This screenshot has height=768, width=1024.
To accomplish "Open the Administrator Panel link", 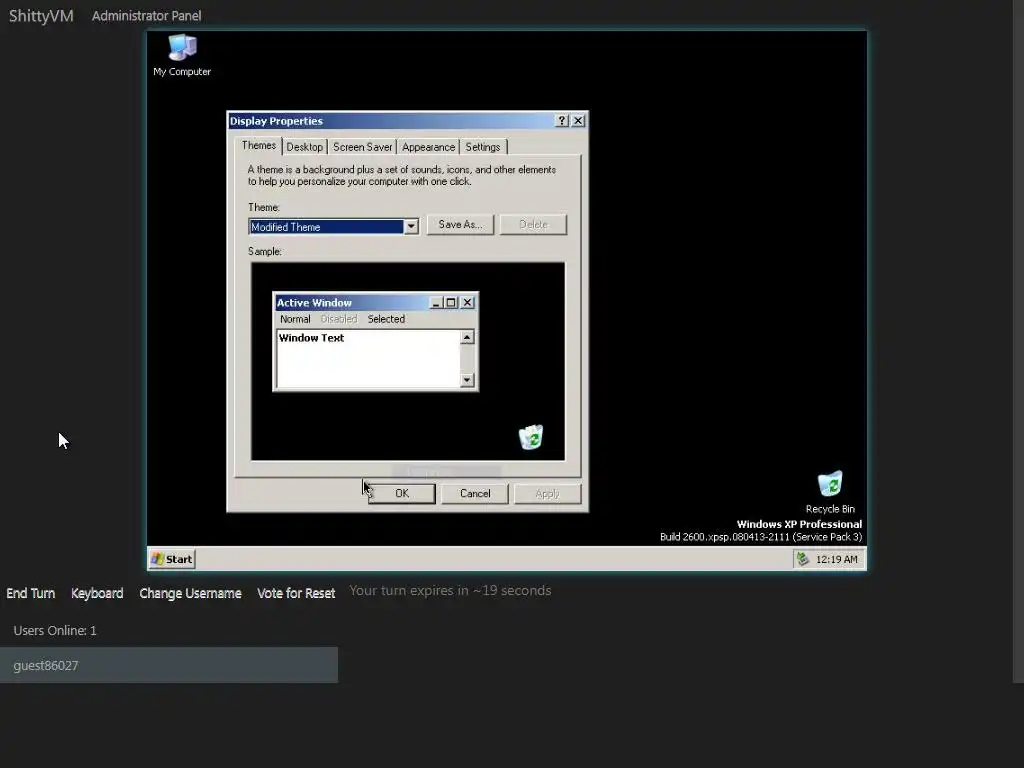I will (146, 16).
